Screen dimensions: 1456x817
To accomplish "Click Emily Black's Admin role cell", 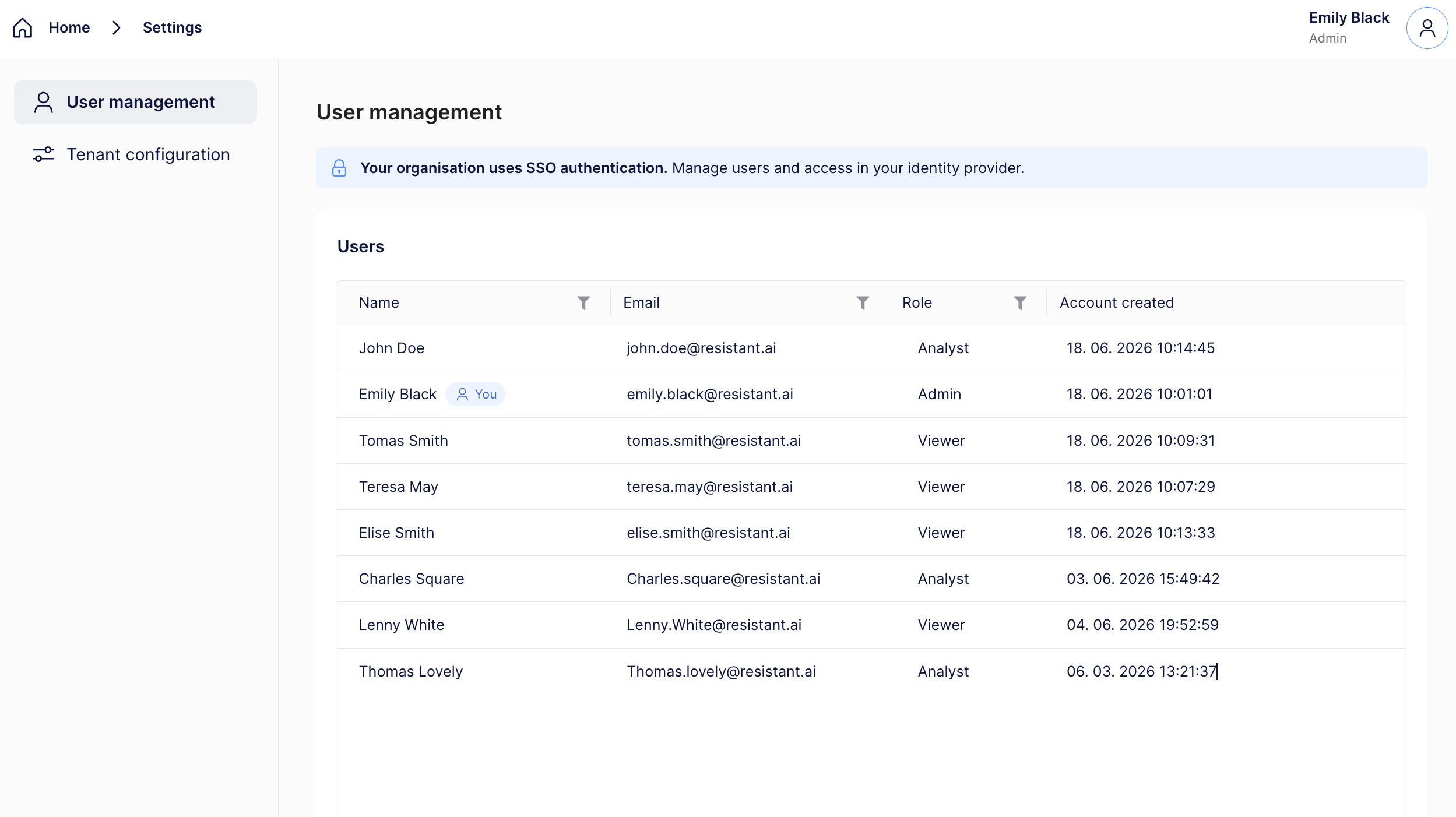I will pyautogui.click(x=940, y=395).
